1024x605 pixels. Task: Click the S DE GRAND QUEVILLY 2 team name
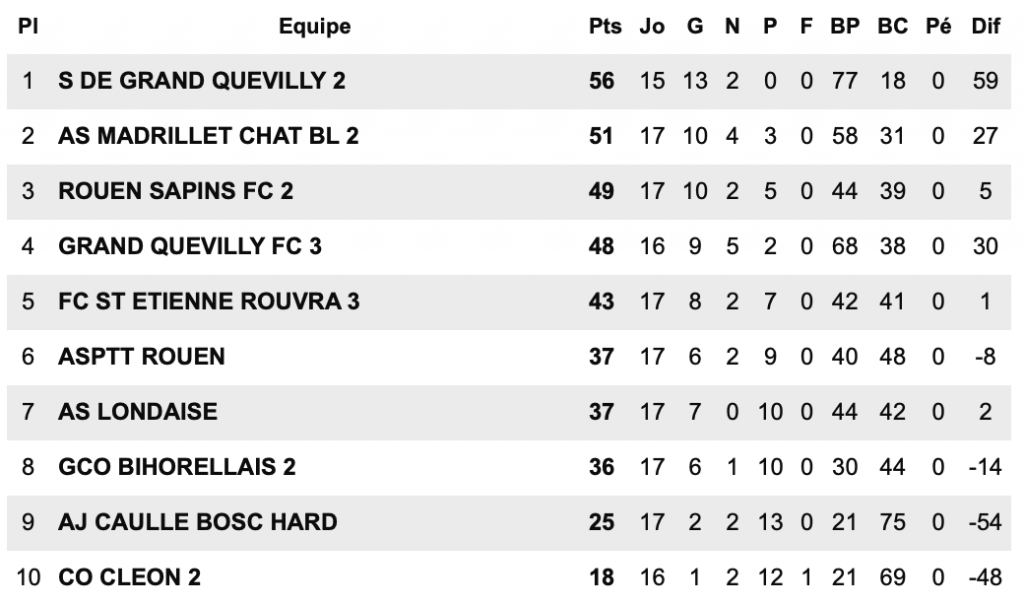point(202,81)
